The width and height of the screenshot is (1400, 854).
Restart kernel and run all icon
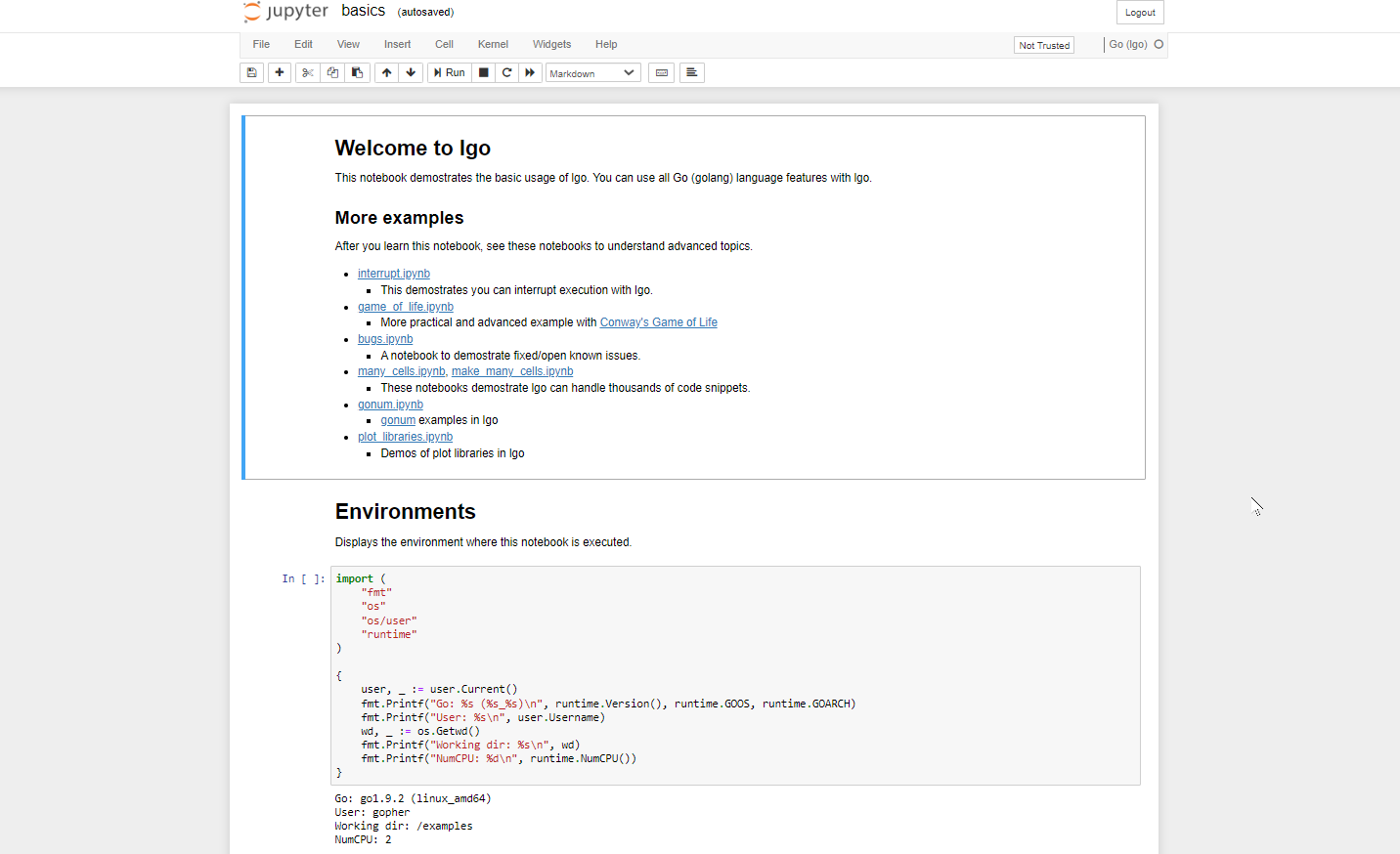[x=530, y=72]
